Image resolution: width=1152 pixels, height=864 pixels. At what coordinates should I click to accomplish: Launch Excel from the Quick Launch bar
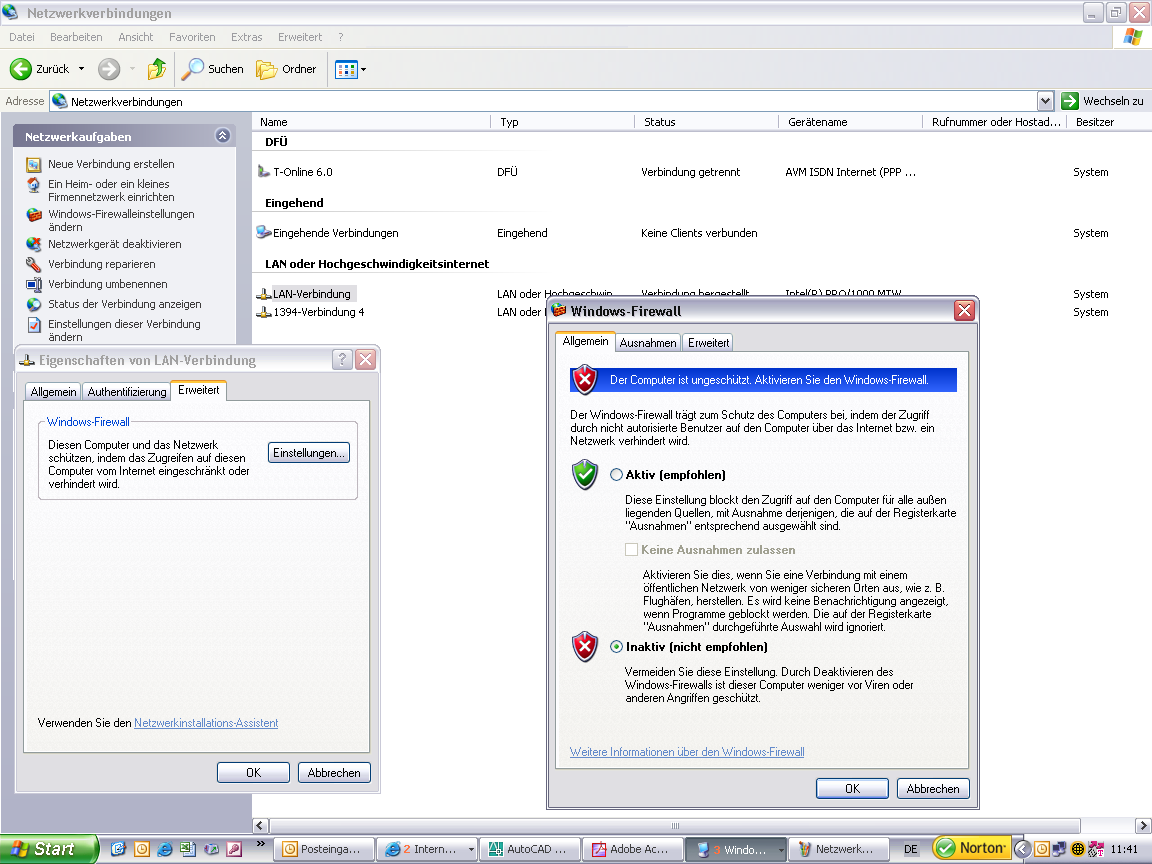(188, 849)
